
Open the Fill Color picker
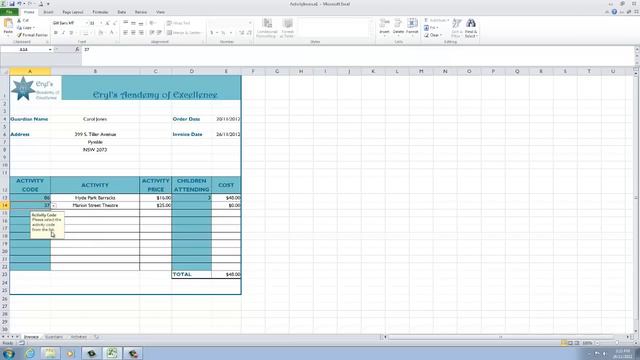click(x=101, y=33)
